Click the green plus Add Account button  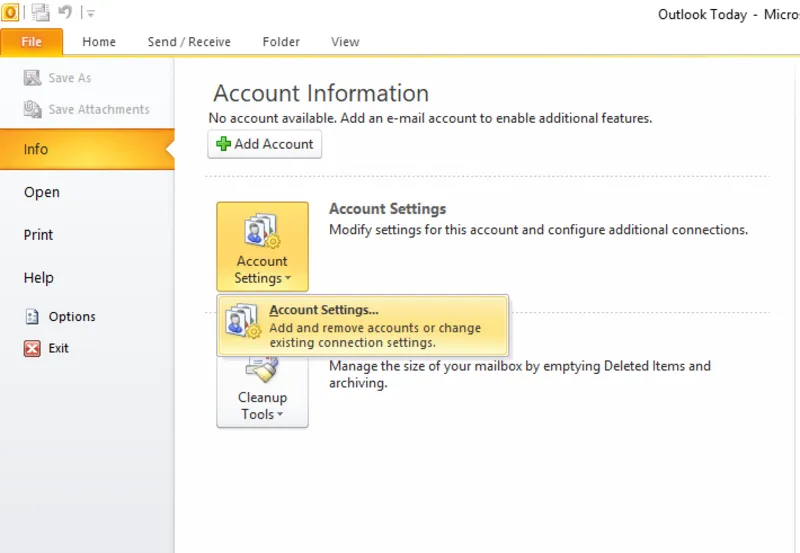[264, 144]
